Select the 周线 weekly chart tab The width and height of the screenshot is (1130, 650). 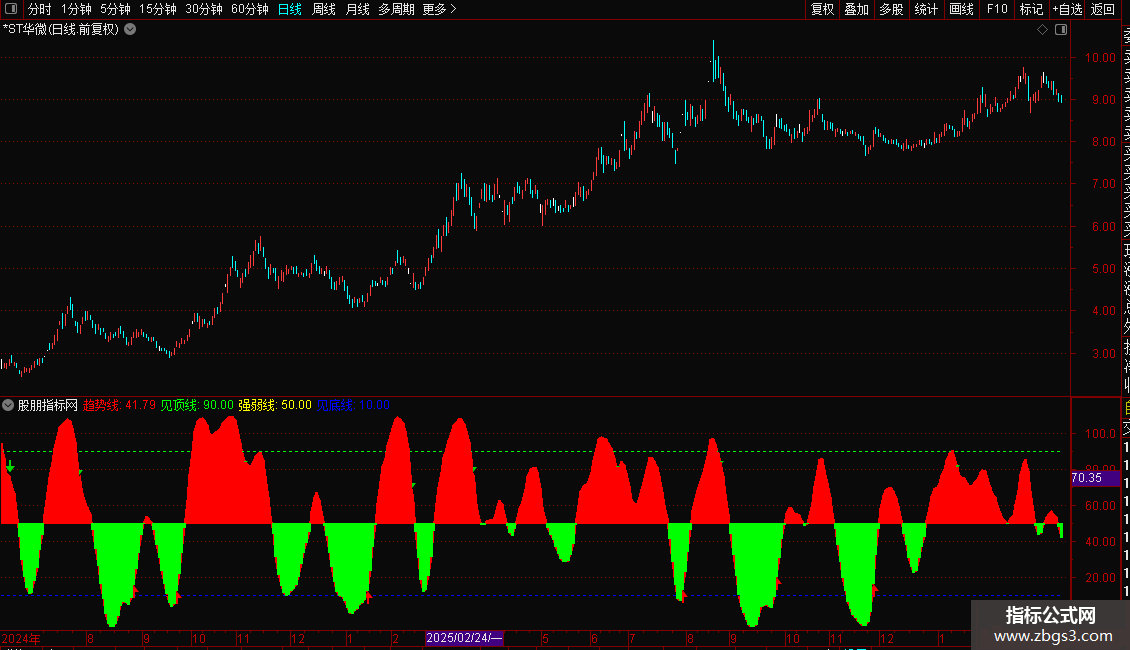click(x=324, y=9)
